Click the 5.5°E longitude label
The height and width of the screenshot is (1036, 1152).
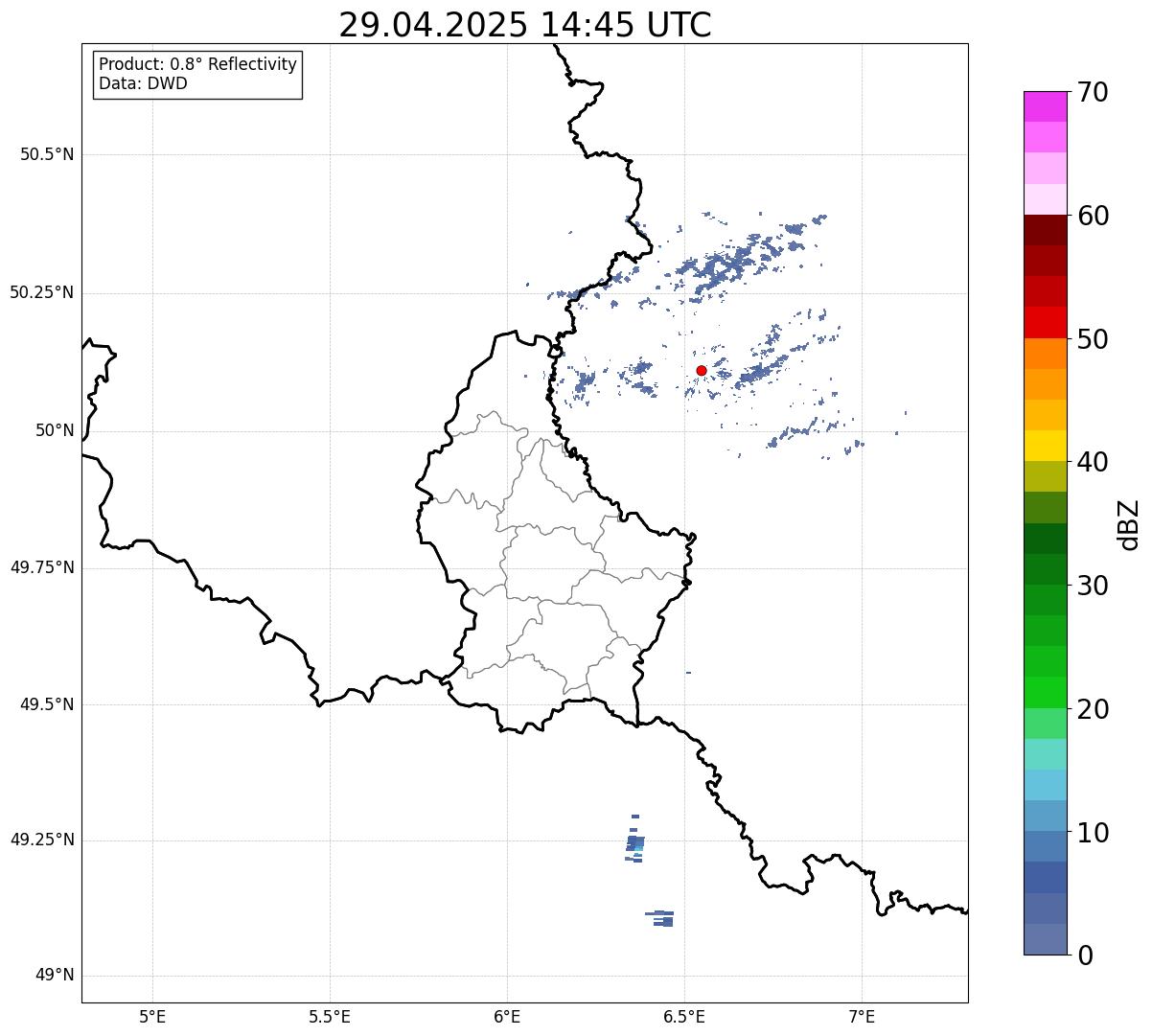[330, 1017]
